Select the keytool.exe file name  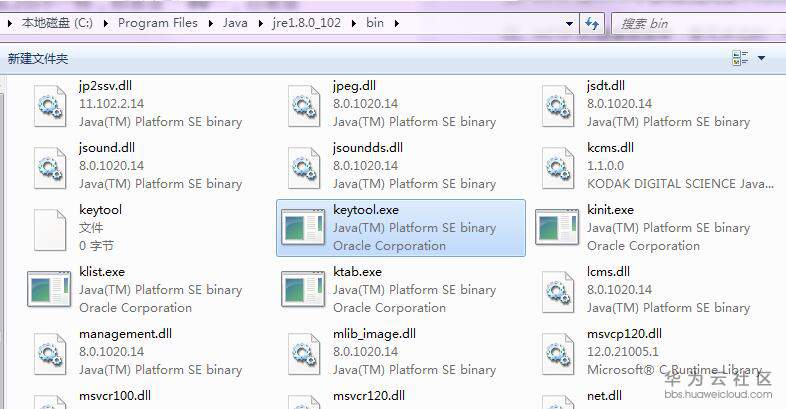coord(366,210)
